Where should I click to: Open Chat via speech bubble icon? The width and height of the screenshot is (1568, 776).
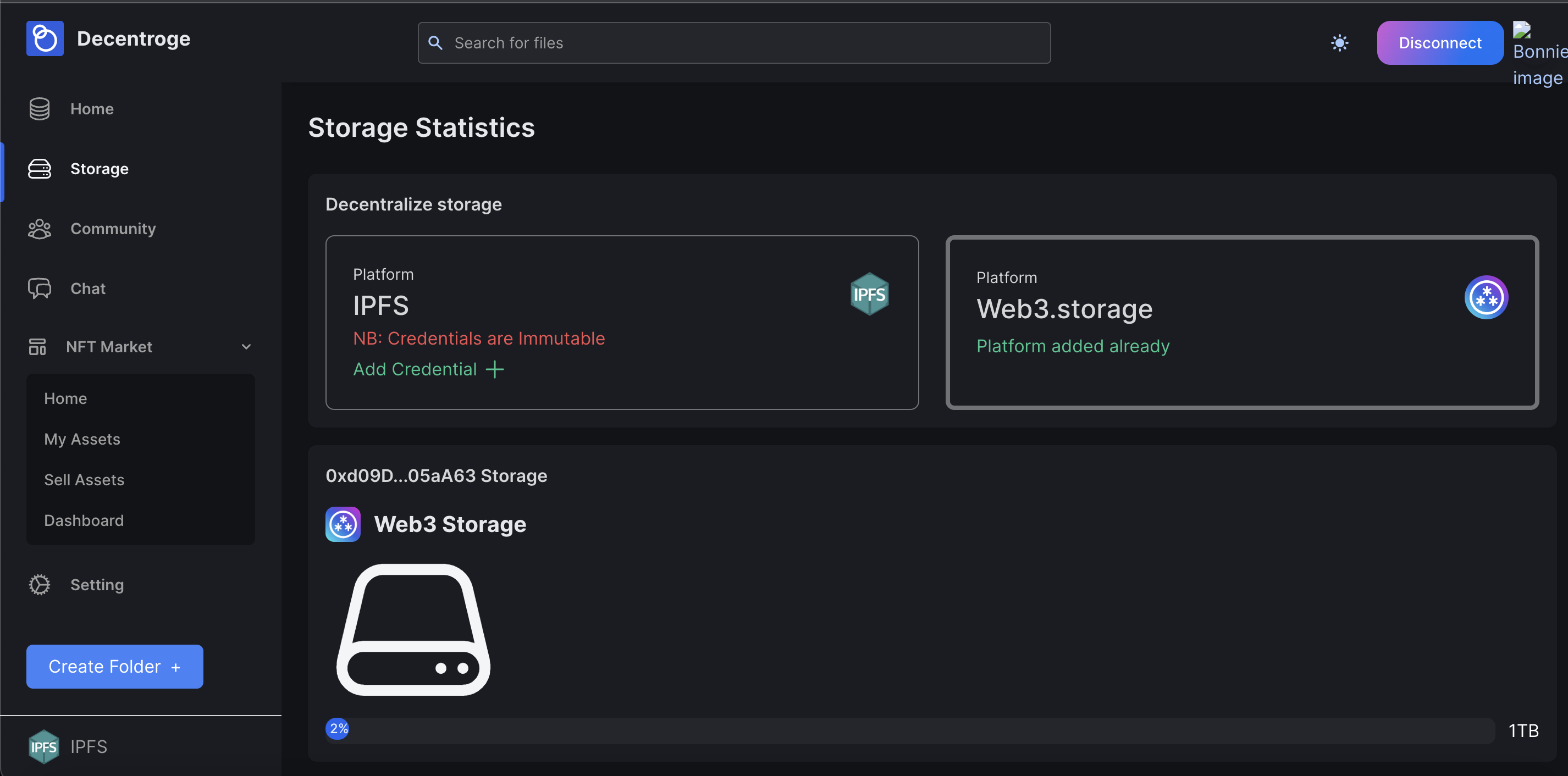point(40,289)
